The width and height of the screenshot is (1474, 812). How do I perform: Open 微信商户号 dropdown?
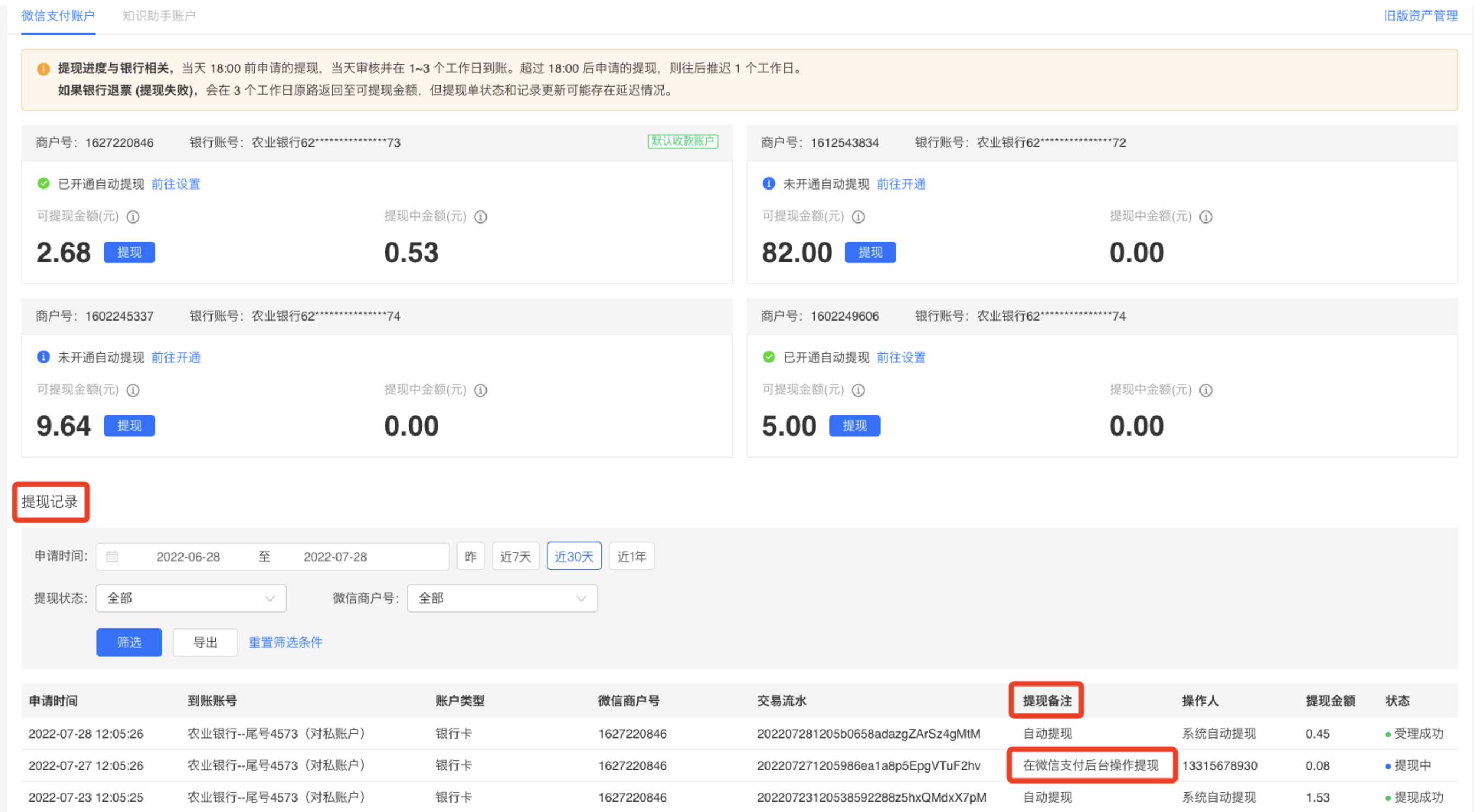click(502, 598)
